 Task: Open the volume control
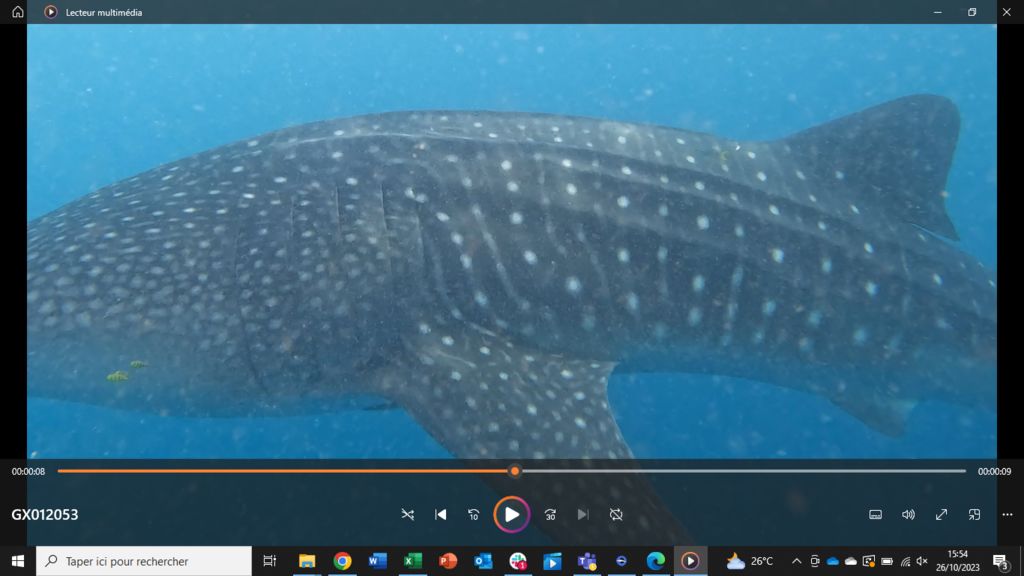coord(908,514)
